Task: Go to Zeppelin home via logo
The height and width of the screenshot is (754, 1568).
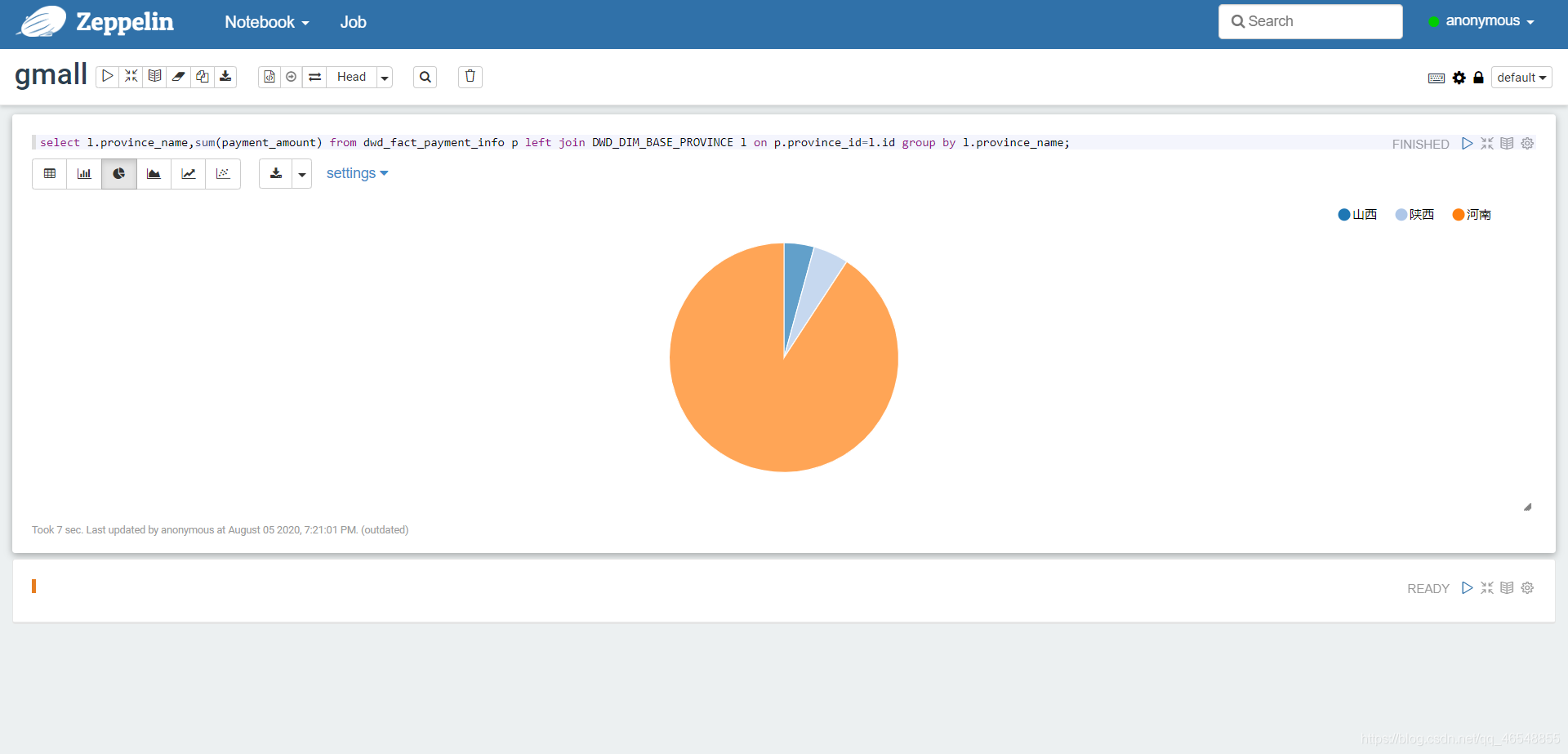Action: tap(96, 22)
